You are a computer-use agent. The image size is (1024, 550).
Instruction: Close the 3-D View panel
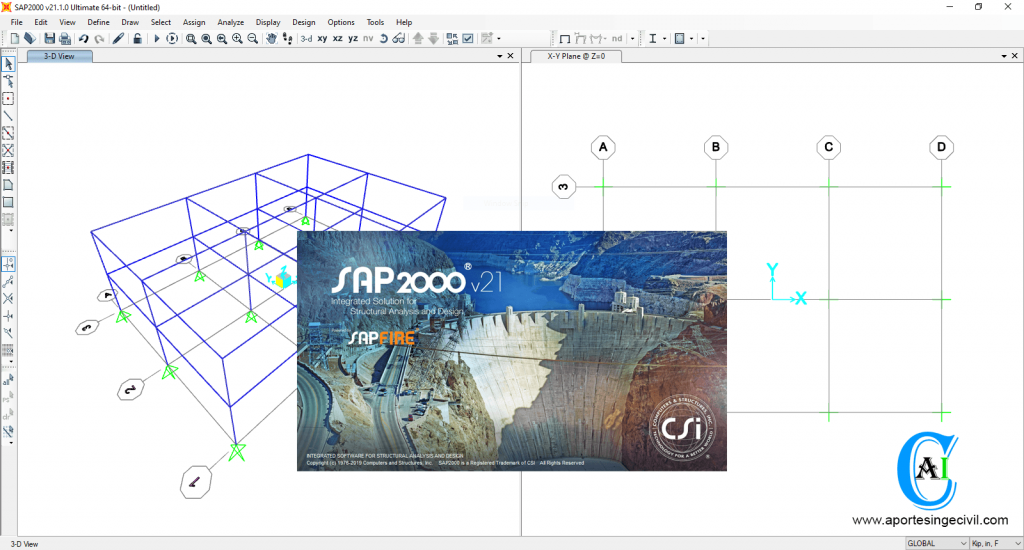(x=511, y=57)
